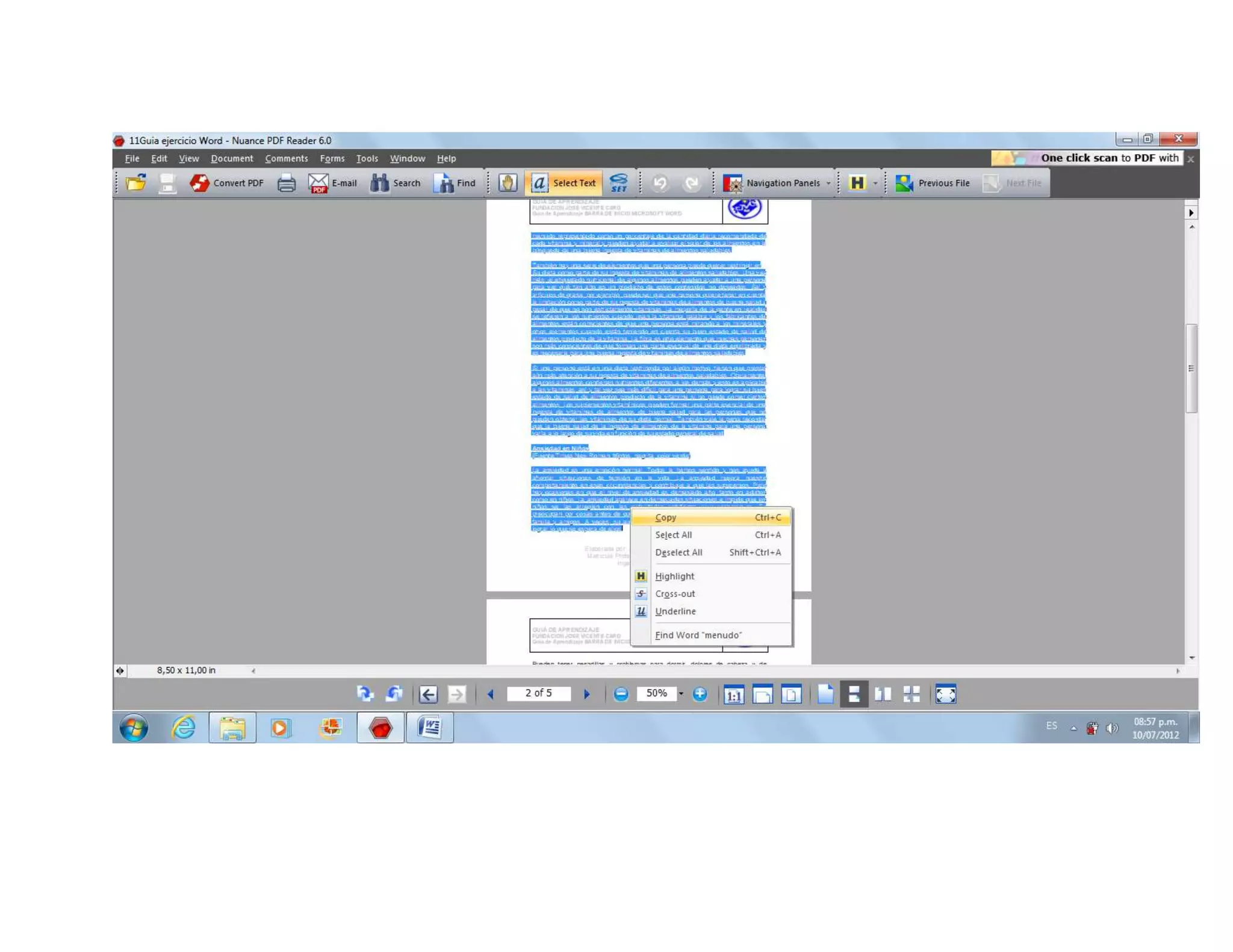Click the page number field
Screen dimensions: 1233x952
[538, 693]
